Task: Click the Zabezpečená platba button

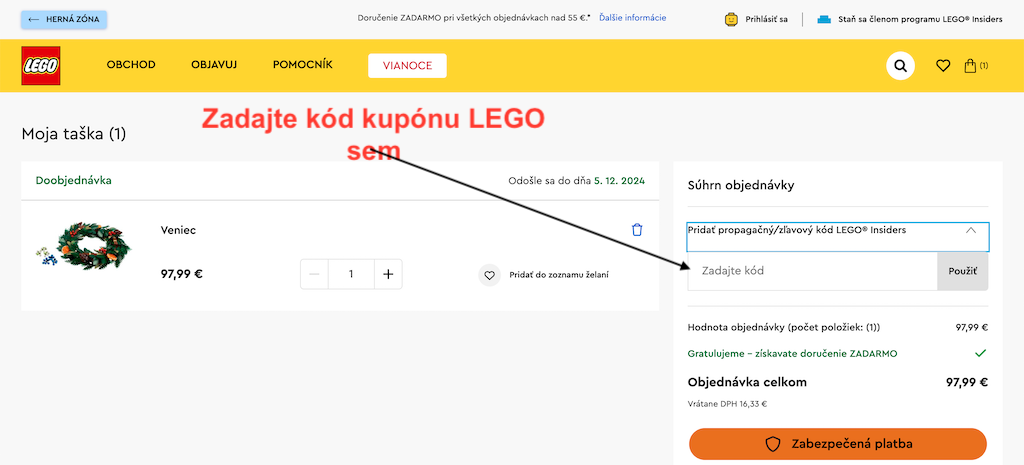Action: 838,444
